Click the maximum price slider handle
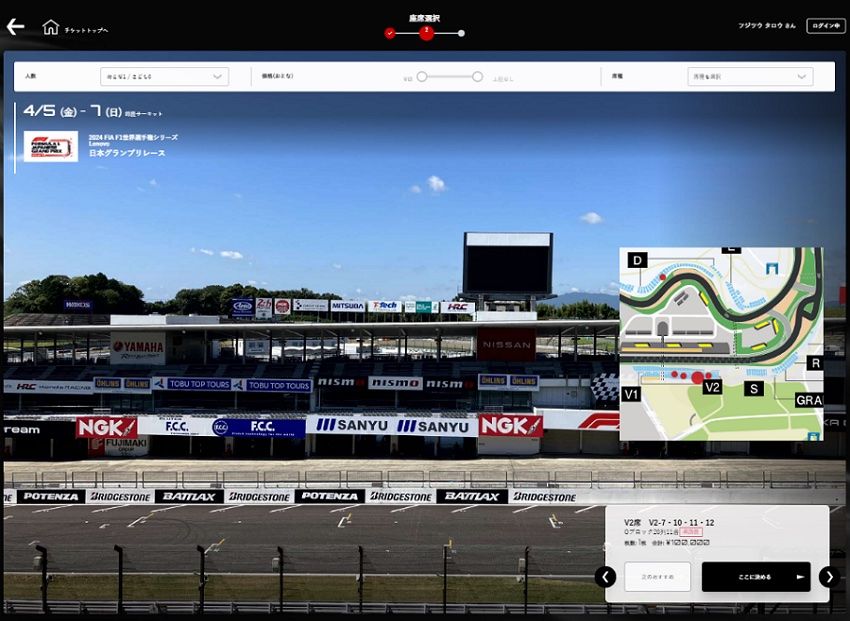This screenshot has height=621, width=850. (477, 76)
